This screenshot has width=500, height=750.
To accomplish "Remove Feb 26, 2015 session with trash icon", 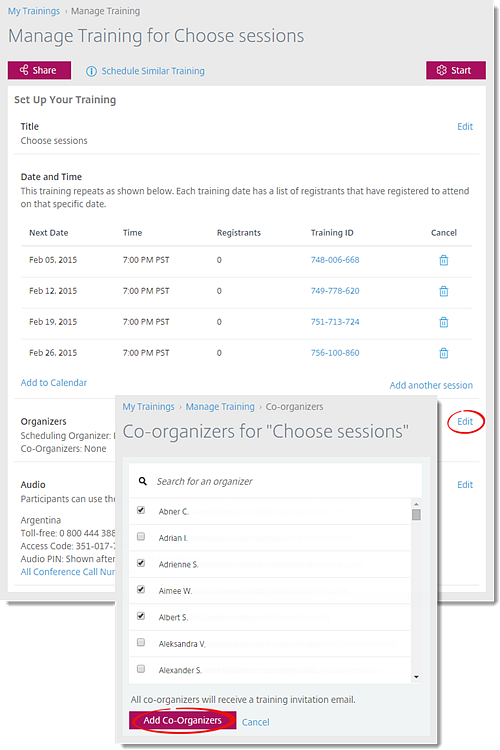I will pyautogui.click(x=444, y=353).
